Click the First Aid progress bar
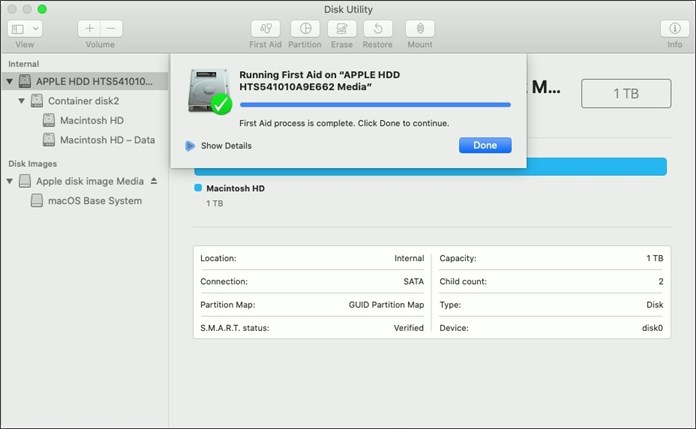 click(x=375, y=104)
